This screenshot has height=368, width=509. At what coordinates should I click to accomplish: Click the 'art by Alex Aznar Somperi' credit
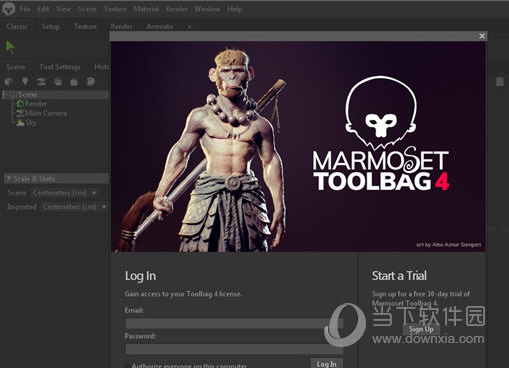coord(449,245)
